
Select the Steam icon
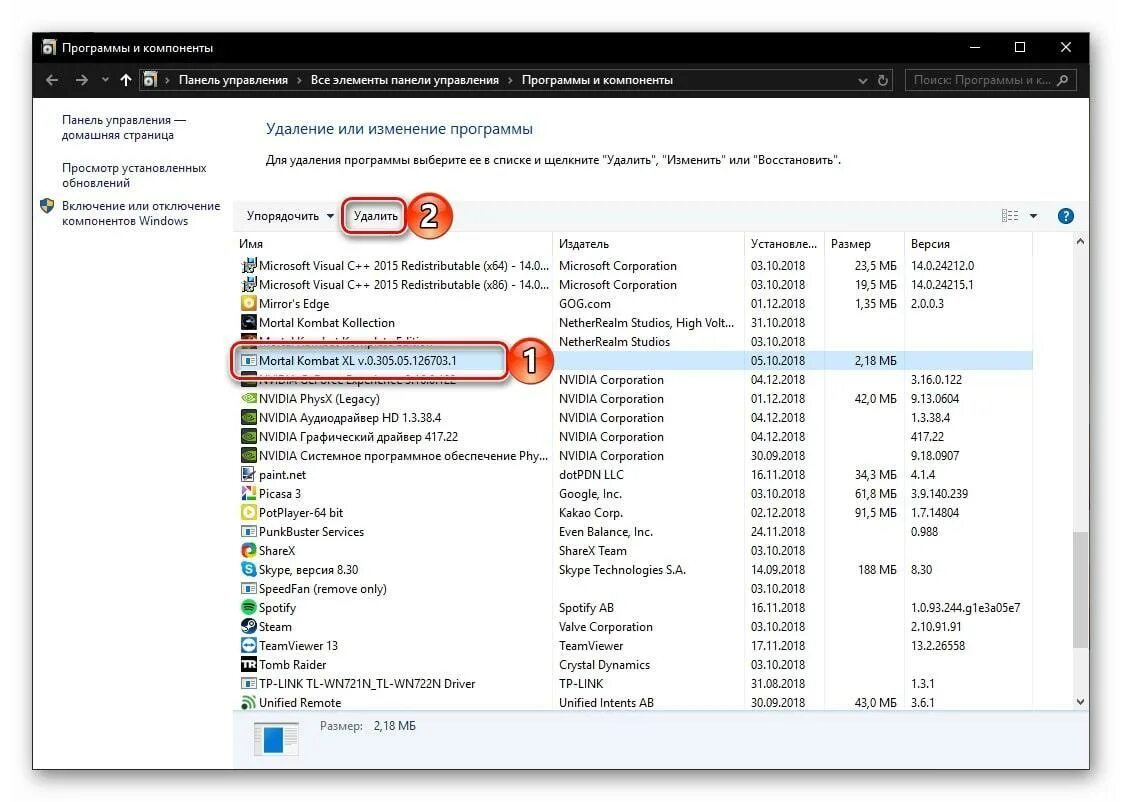pos(248,626)
